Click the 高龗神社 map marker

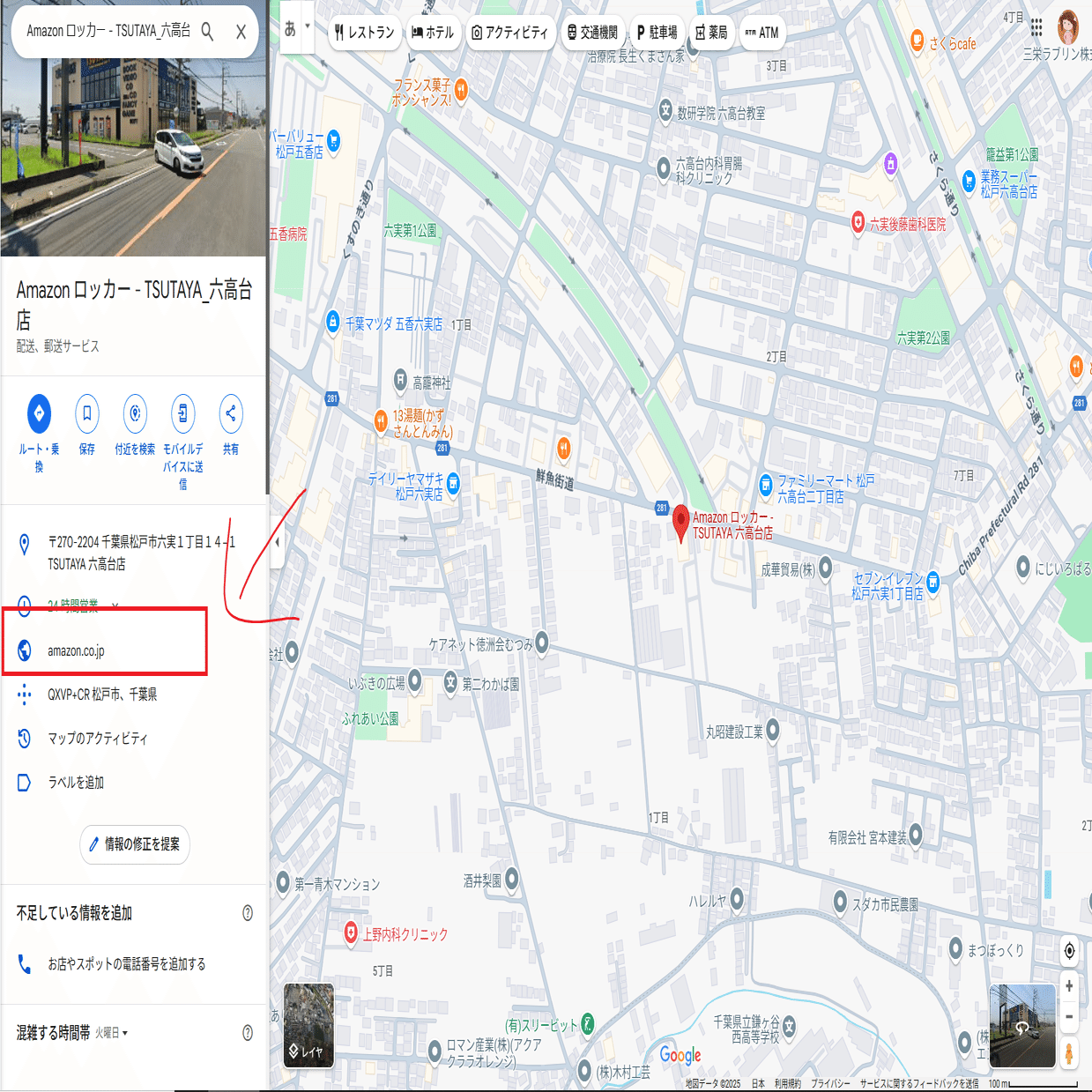[401, 381]
